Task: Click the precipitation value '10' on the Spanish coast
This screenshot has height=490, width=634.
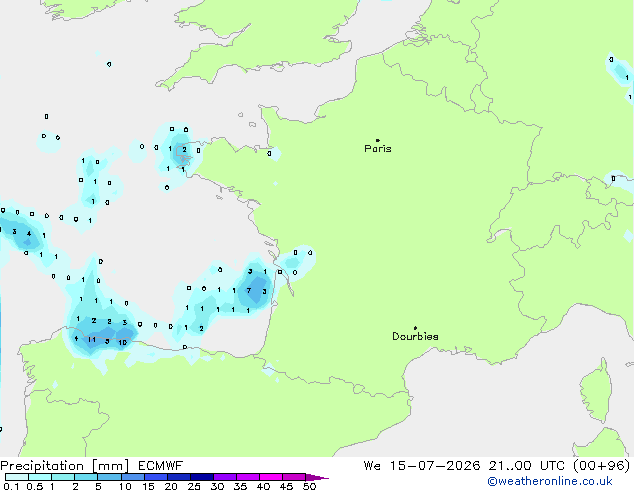Action: [122, 342]
